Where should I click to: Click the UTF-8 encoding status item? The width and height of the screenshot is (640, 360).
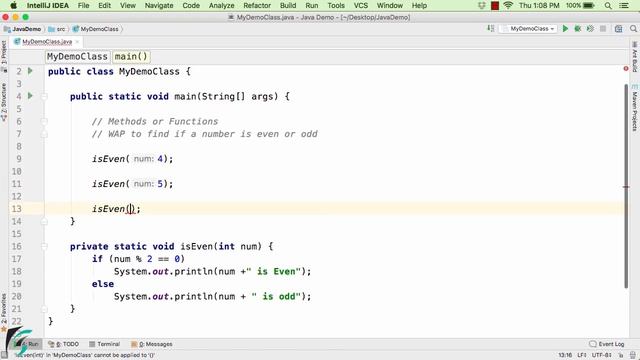(x=602, y=355)
